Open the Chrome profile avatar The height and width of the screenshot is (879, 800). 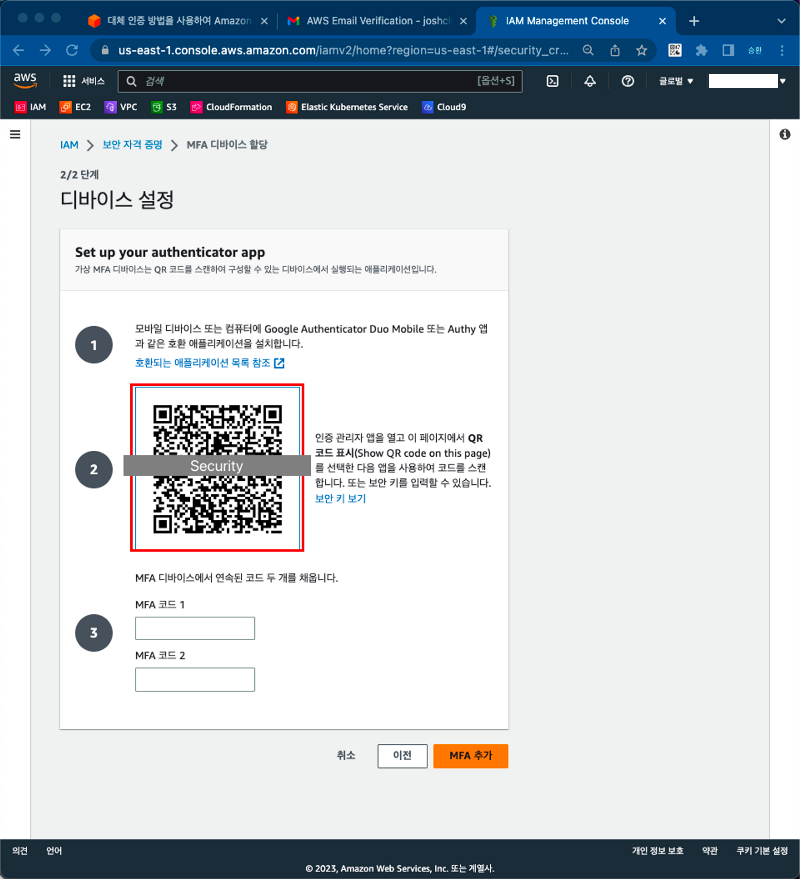click(755, 50)
